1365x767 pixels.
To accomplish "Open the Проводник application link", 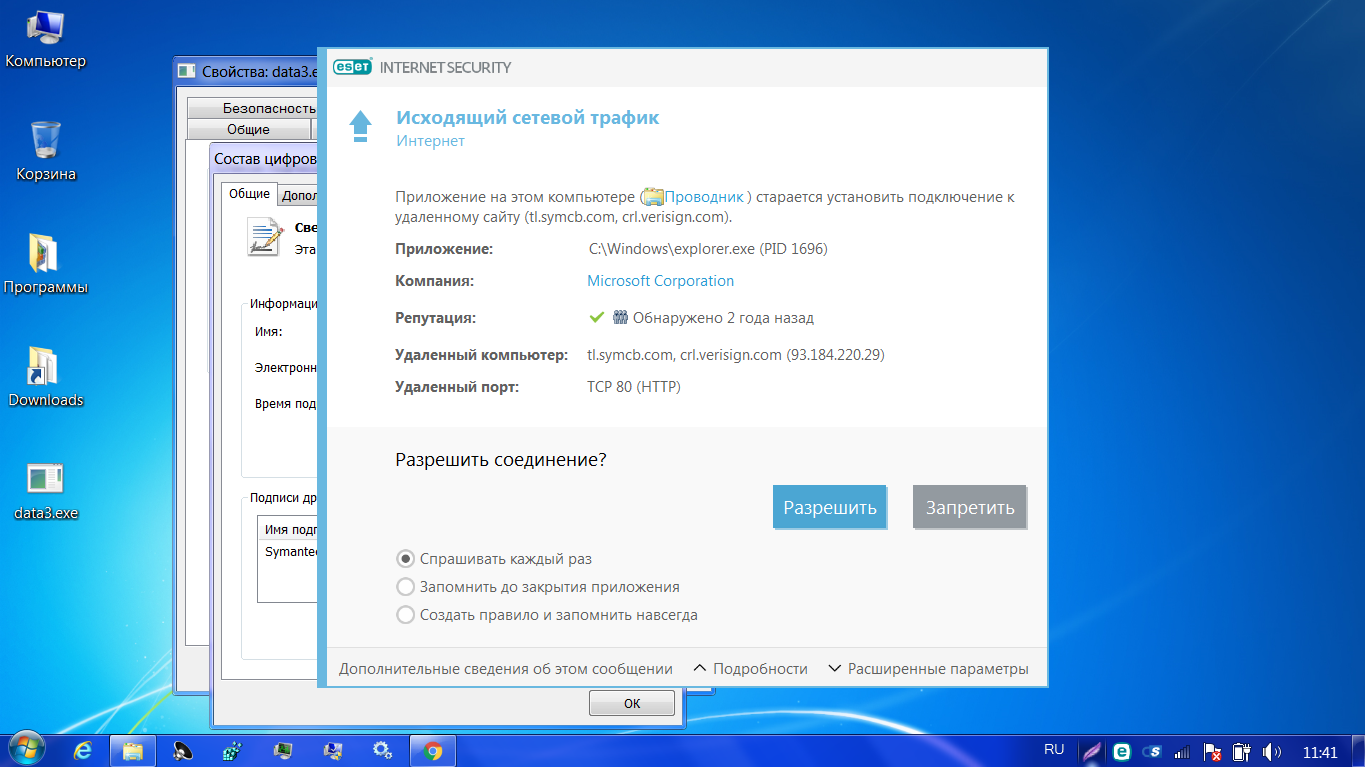I will (705, 197).
